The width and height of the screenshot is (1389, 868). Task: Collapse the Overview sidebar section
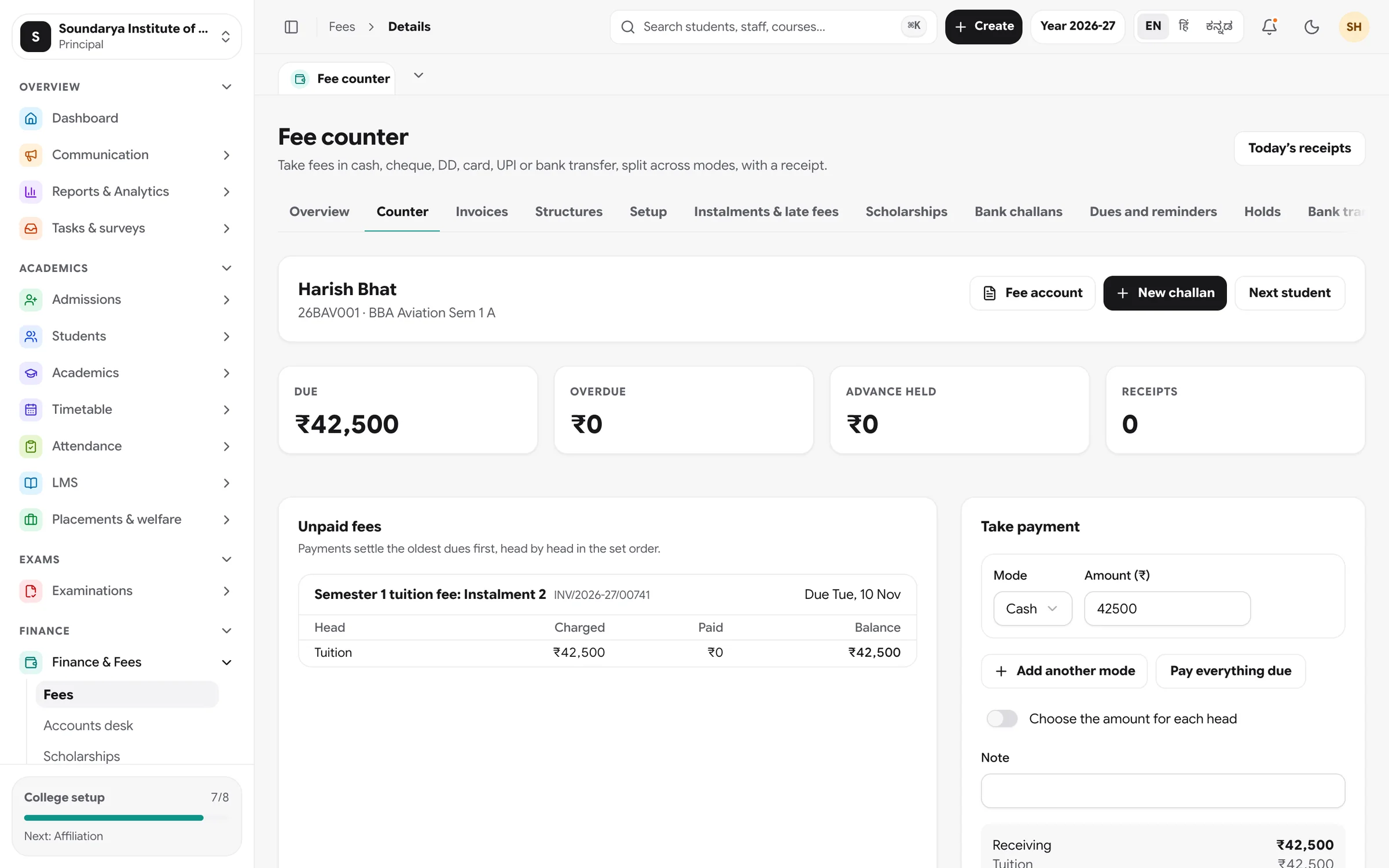point(226,87)
